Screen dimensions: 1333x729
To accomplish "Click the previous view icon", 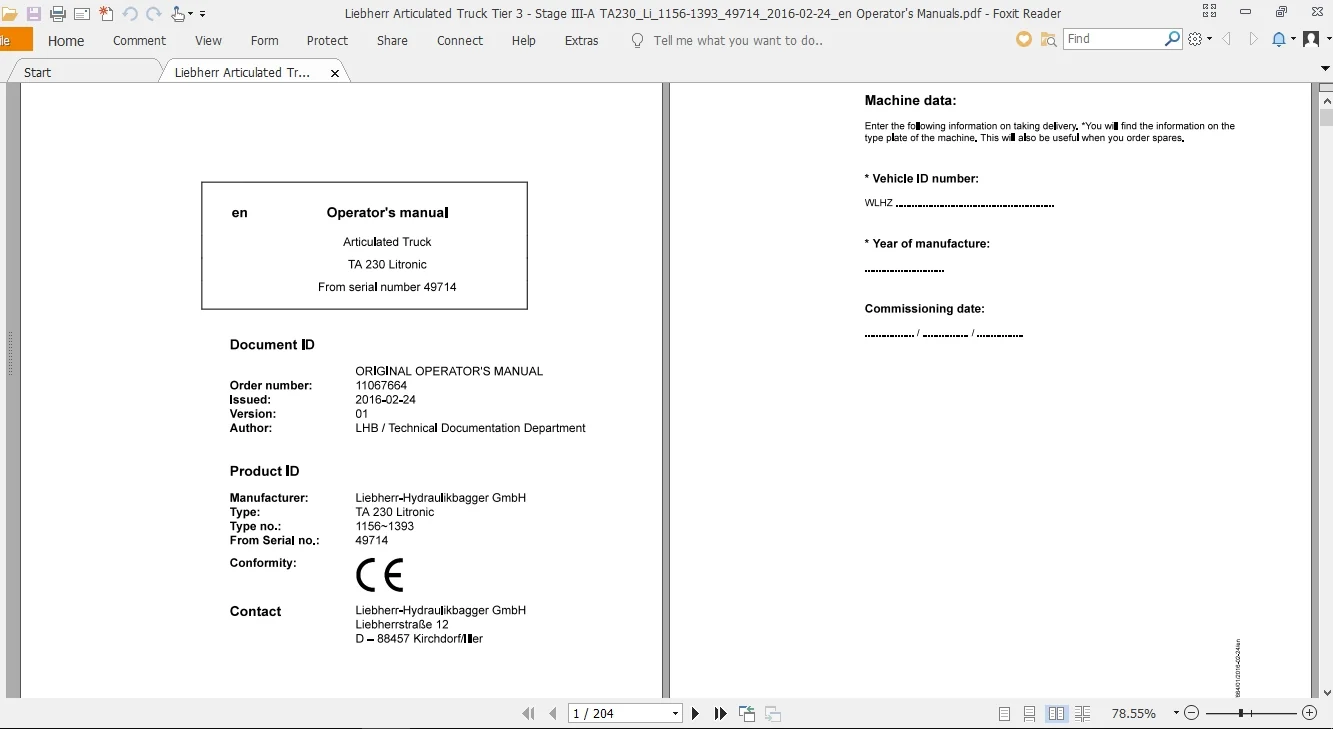I will tap(747, 714).
